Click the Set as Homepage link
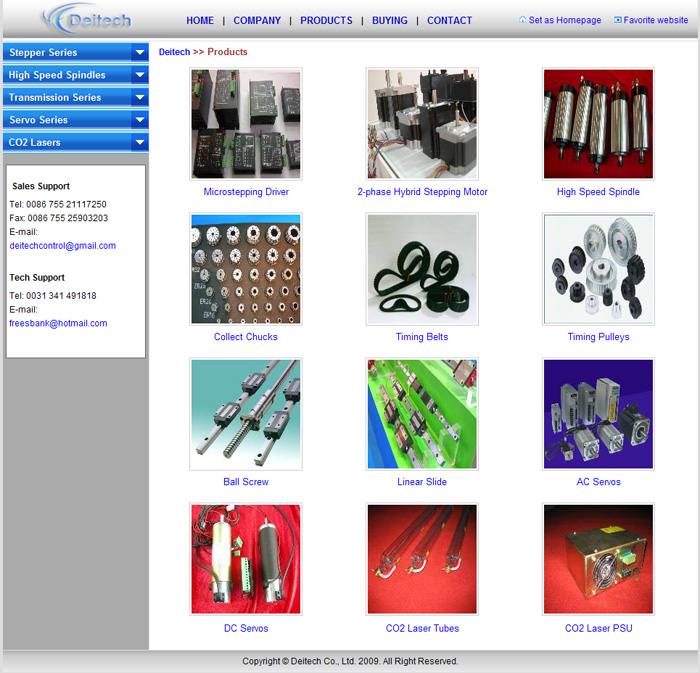700x673 pixels. point(565,20)
